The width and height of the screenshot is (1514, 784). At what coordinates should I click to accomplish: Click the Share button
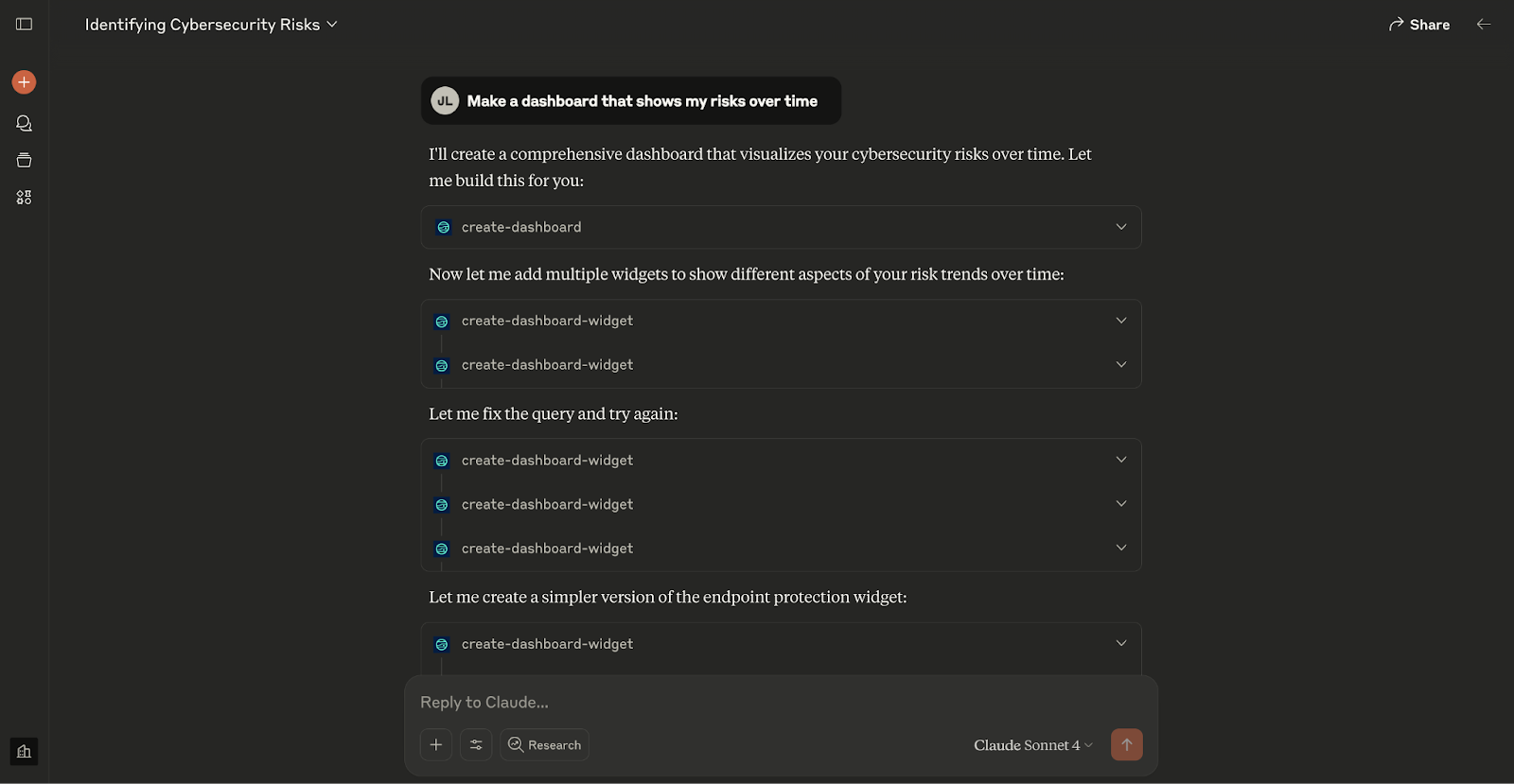[x=1419, y=25]
